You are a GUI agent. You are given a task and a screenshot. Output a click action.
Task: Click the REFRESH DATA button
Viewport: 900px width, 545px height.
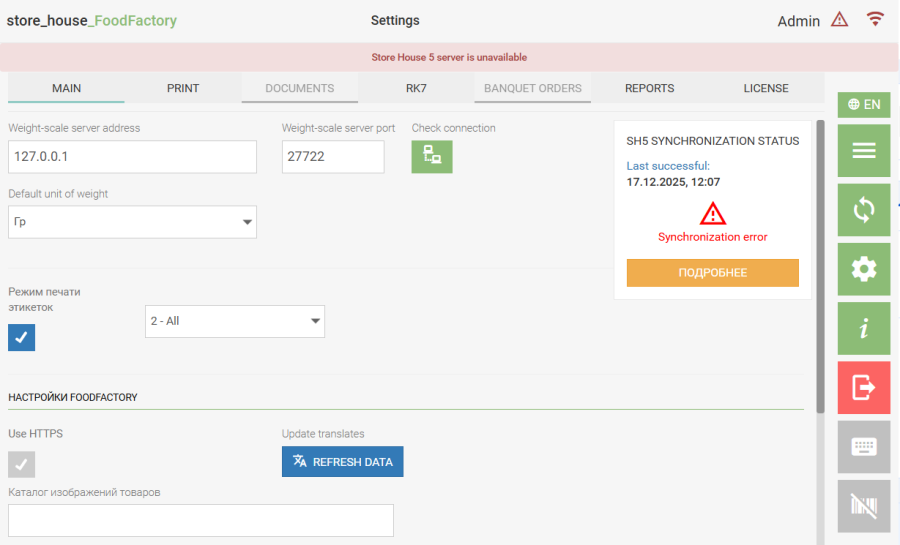343,462
